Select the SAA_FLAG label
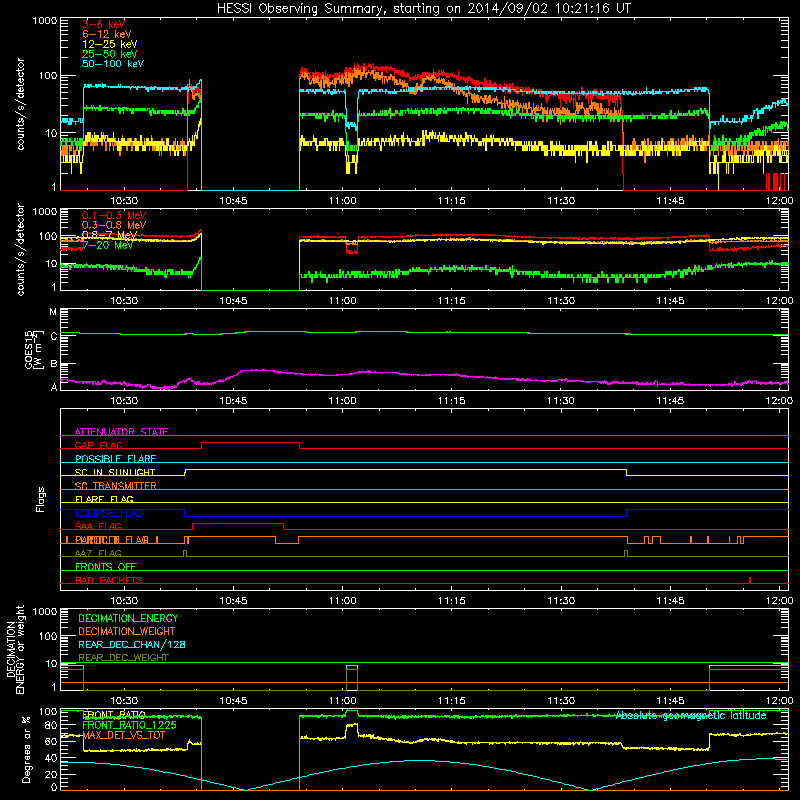Image resolution: width=800 pixels, height=800 pixels. click(x=98, y=526)
